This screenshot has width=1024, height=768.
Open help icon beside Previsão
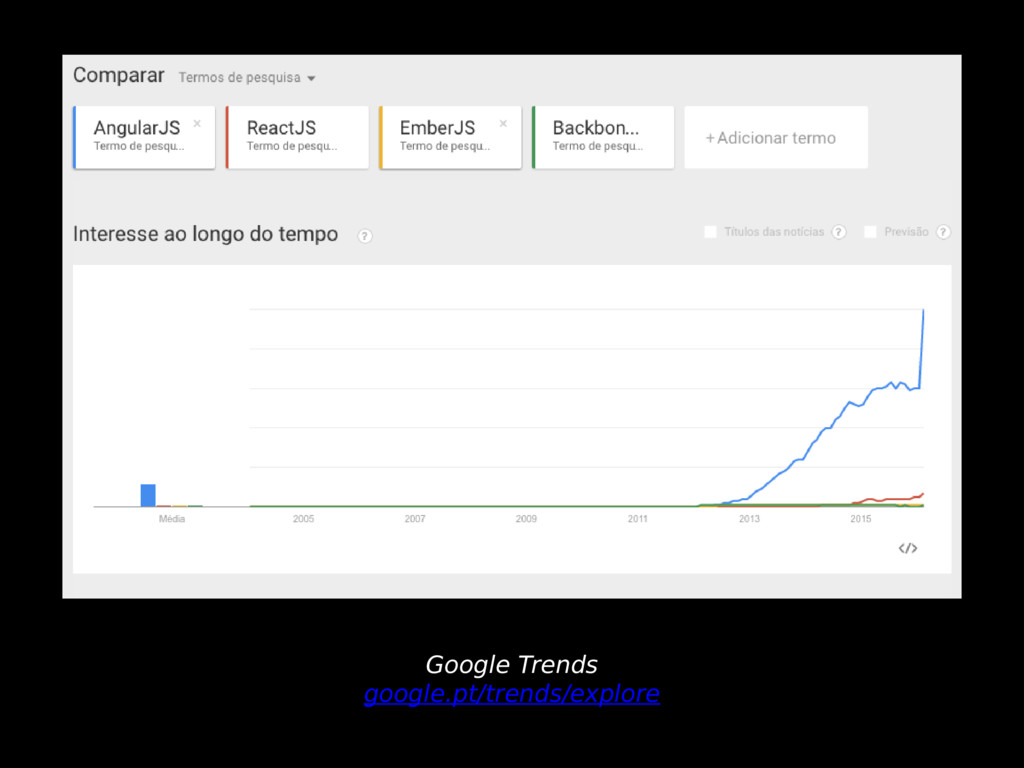[943, 232]
